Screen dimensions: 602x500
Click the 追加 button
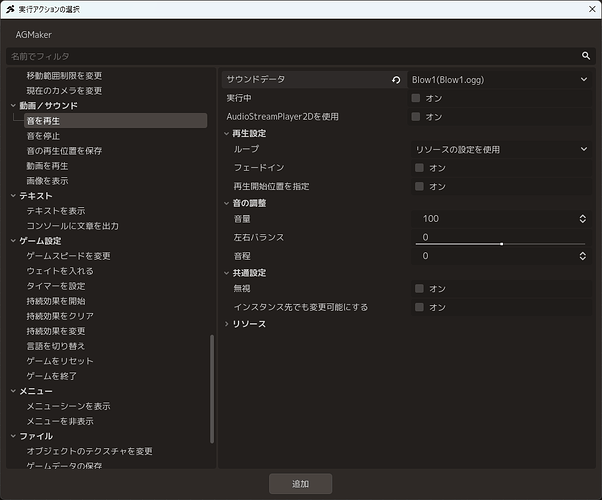(300, 484)
